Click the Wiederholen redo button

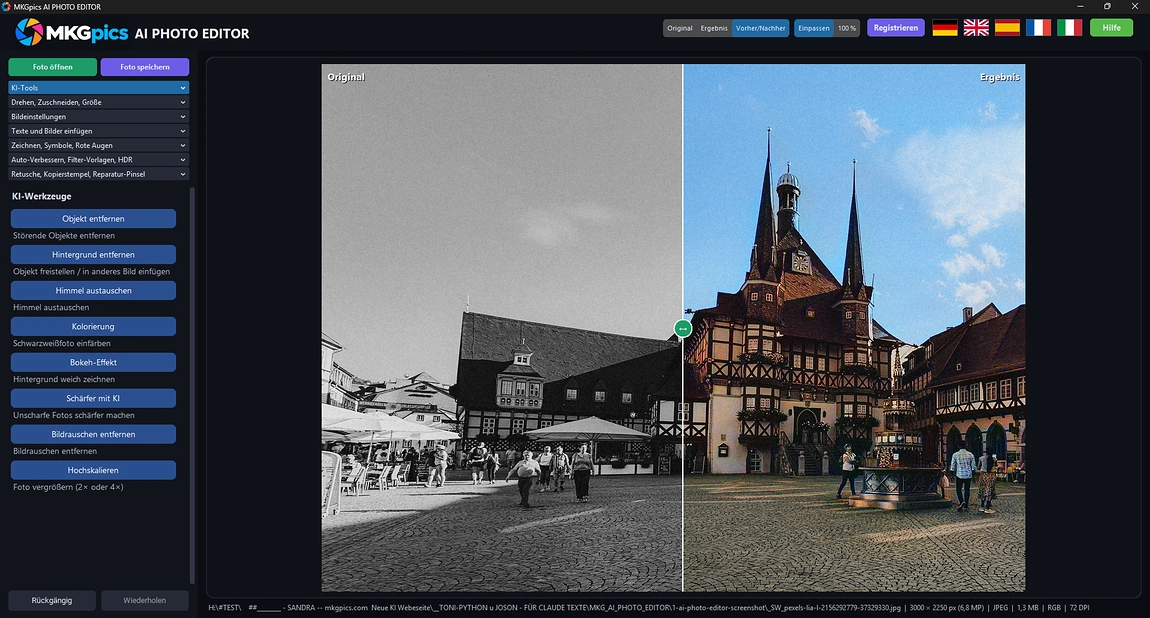coord(144,600)
